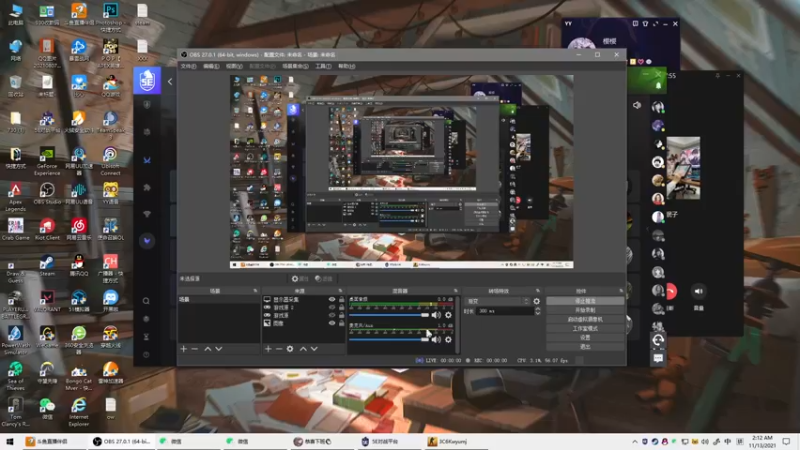Add a new scene with the plus icon
Image resolution: width=800 pixels, height=450 pixels.
pos(184,349)
